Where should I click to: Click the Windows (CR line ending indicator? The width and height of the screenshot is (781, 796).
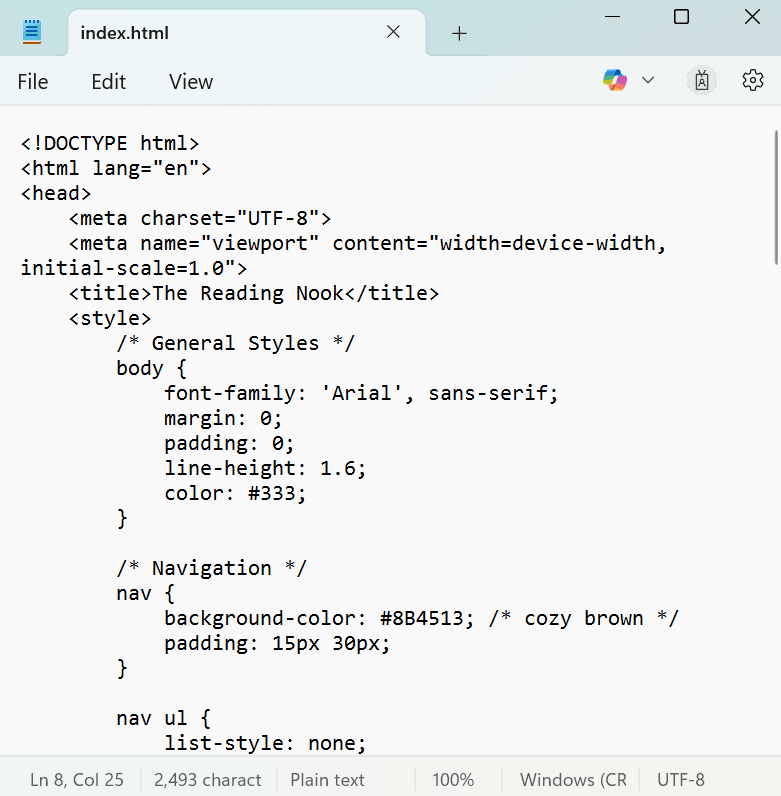pyautogui.click(x=573, y=779)
